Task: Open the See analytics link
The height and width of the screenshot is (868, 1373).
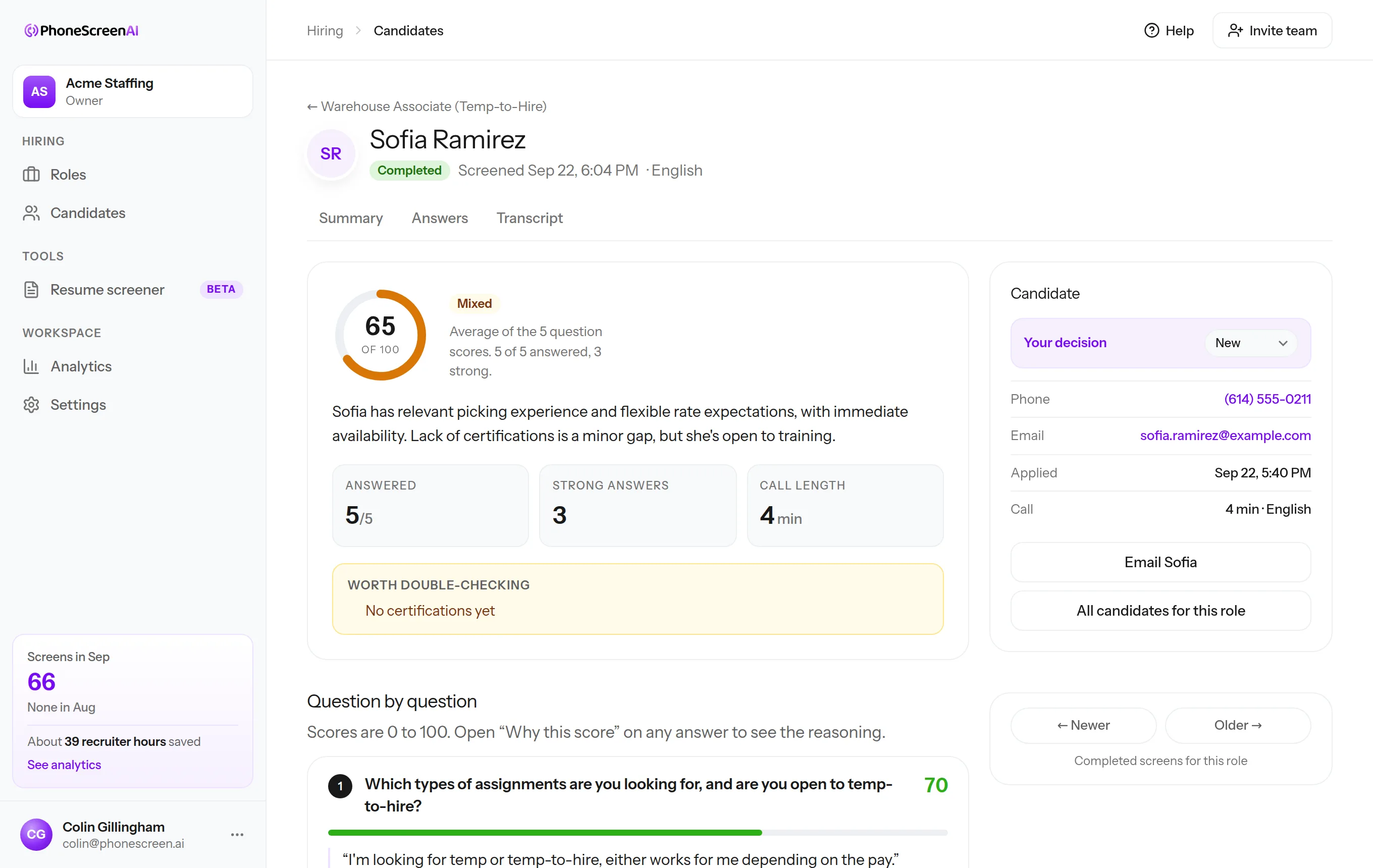Action: click(65, 765)
